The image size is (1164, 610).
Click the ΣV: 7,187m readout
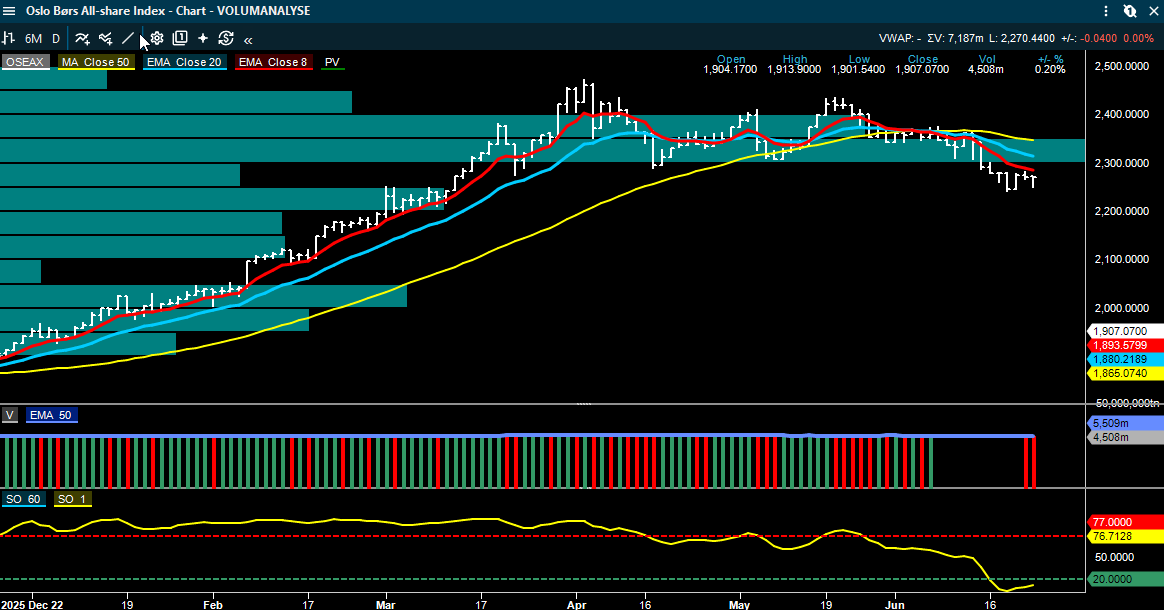pos(955,39)
